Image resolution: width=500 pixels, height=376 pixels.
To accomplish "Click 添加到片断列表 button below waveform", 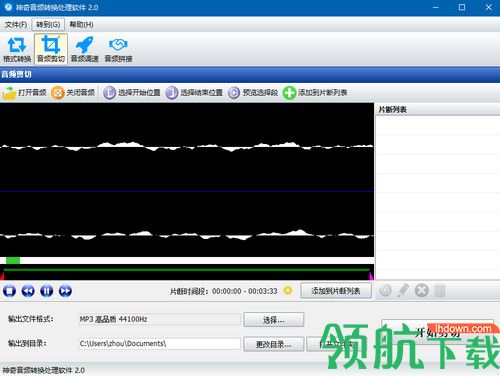I will point(336,291).
